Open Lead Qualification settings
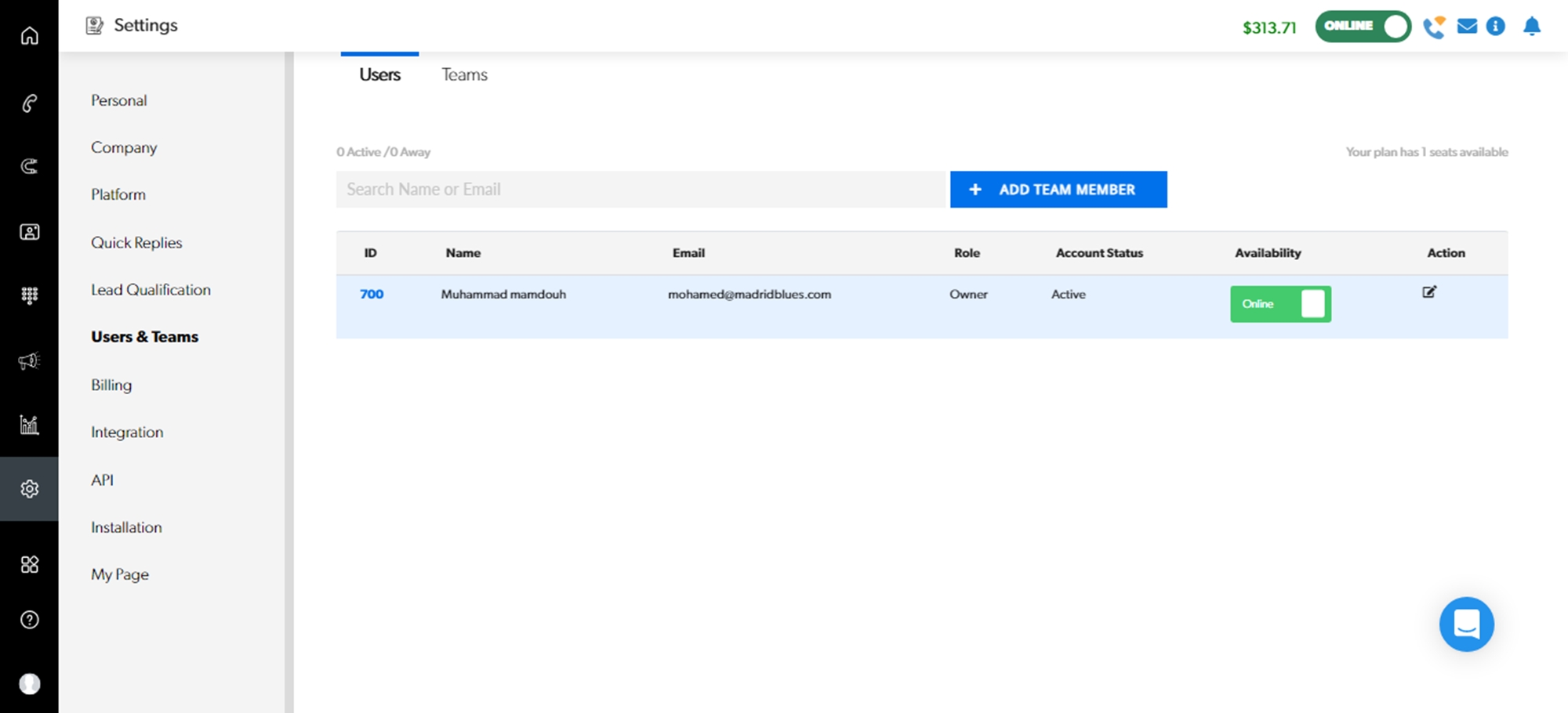This screenshot has width=1568, height=713. 151,290
